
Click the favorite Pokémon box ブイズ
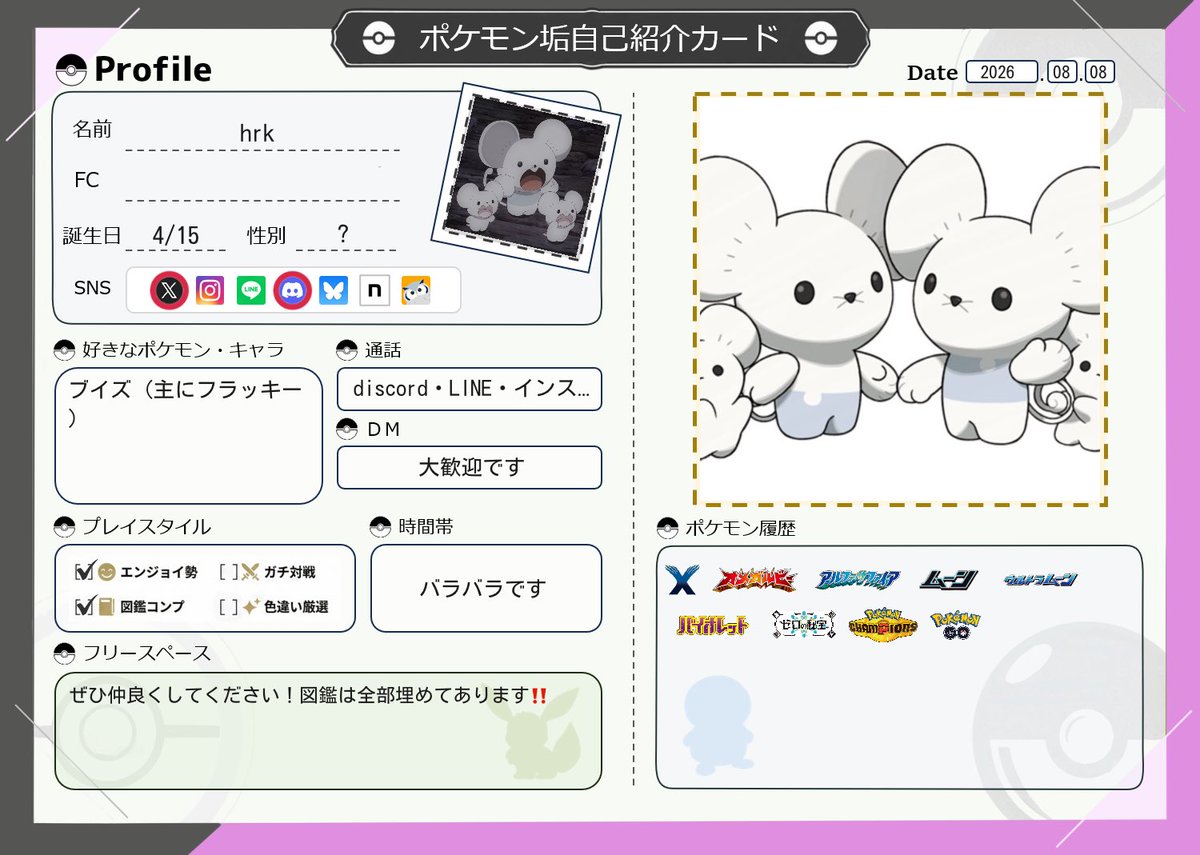click(189, 435)
